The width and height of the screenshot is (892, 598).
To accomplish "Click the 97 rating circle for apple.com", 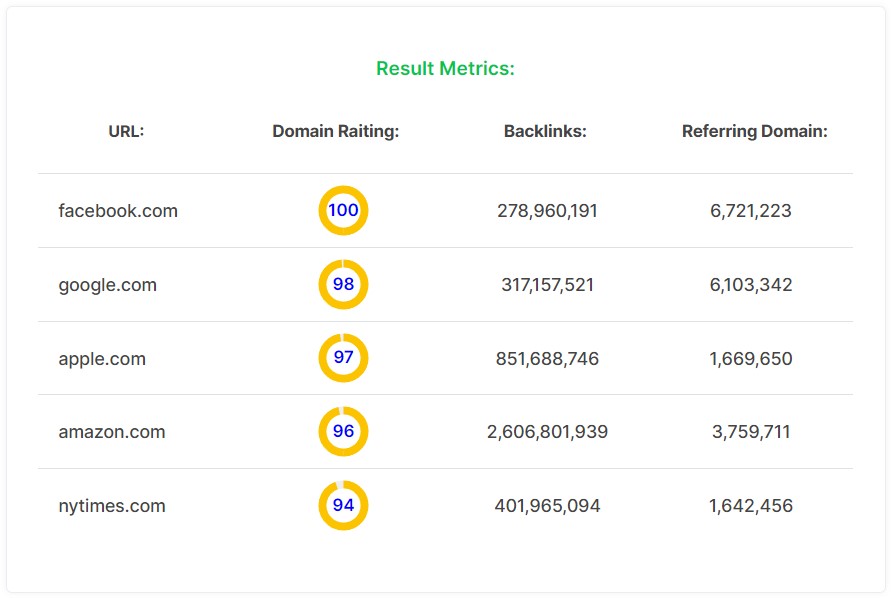I will tap(344, 358).
